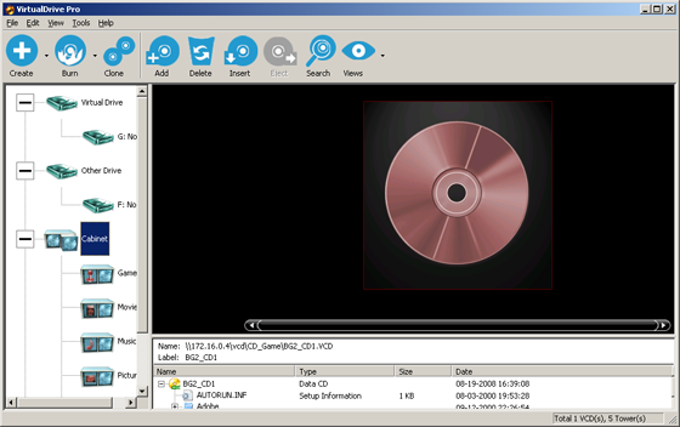The height and width of the screenshot is (427, 680).
Task: Click the Add virtual CD icon
Action: pos(163,51)
